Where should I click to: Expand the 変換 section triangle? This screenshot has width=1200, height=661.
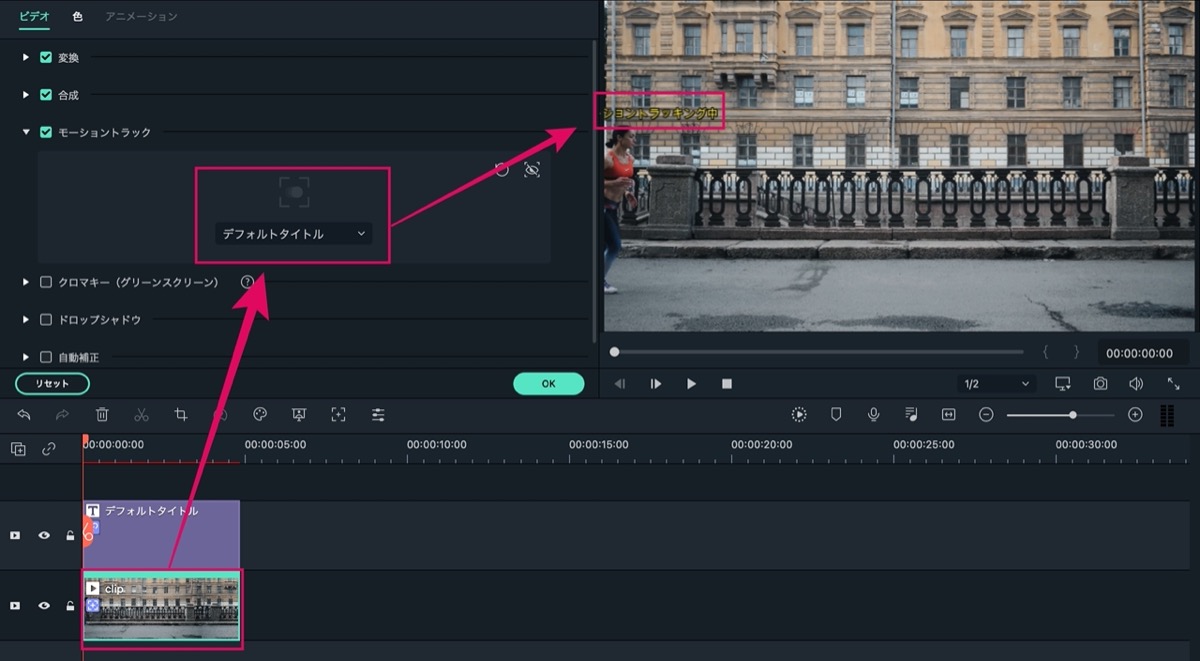click(26, 57)
